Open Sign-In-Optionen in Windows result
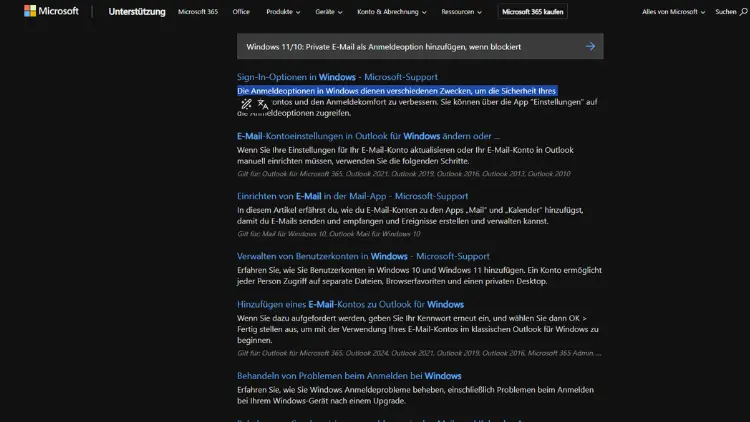The image size is (750, 422). coord(337,77)
